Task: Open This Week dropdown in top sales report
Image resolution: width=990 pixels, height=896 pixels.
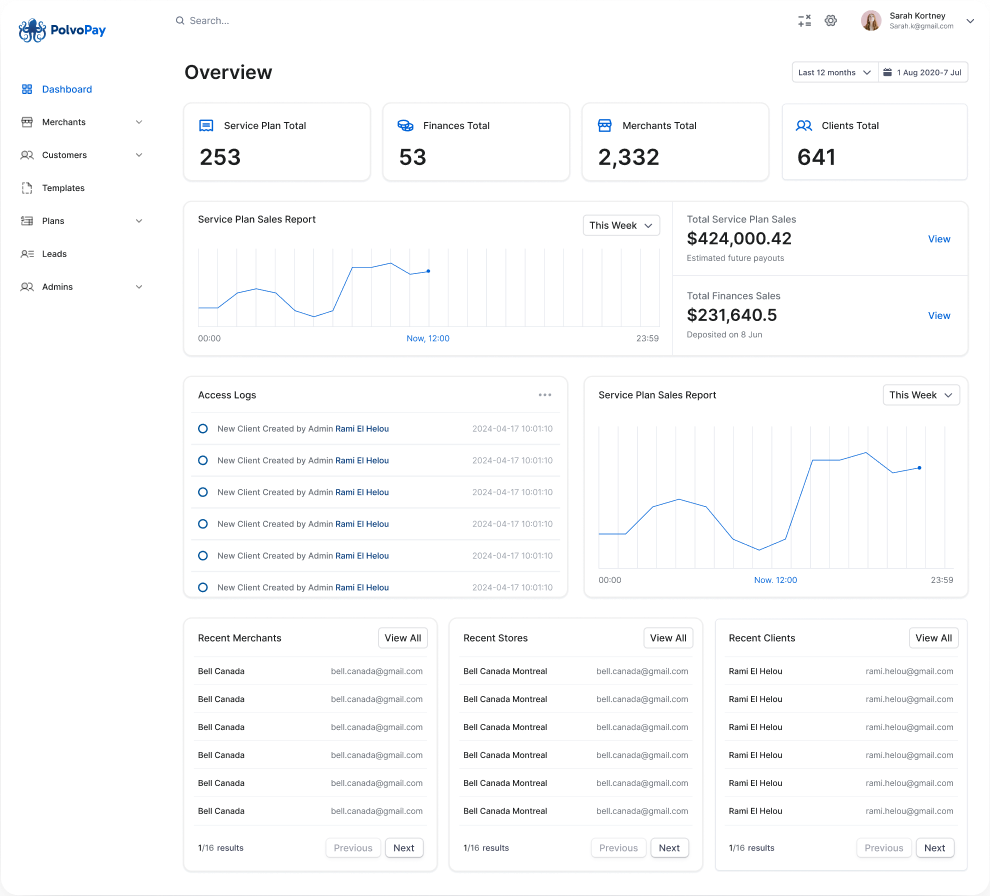Action: [x=621, y=226]
